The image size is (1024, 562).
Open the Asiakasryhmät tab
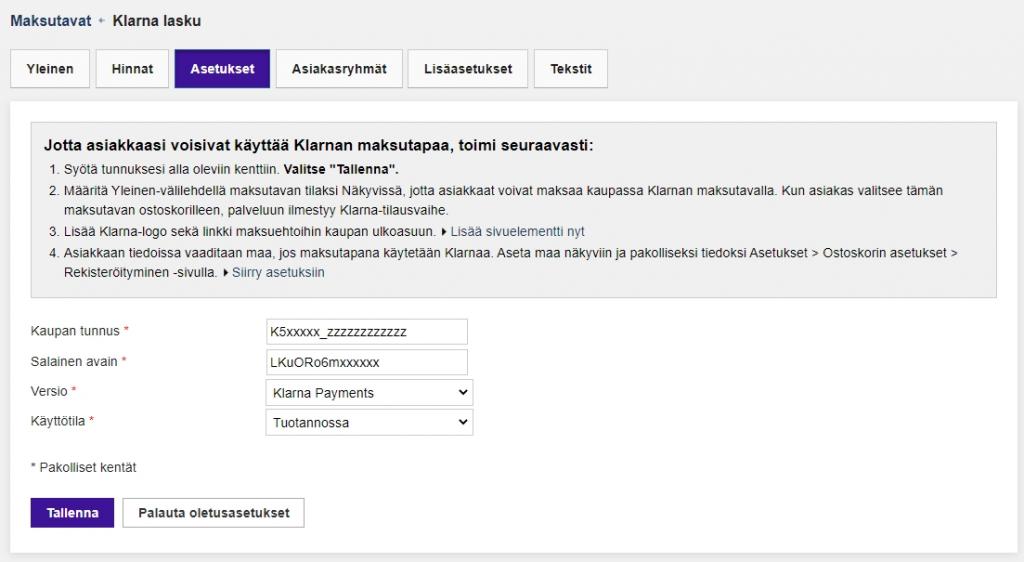pyautogui.click(x=339, y=69)
